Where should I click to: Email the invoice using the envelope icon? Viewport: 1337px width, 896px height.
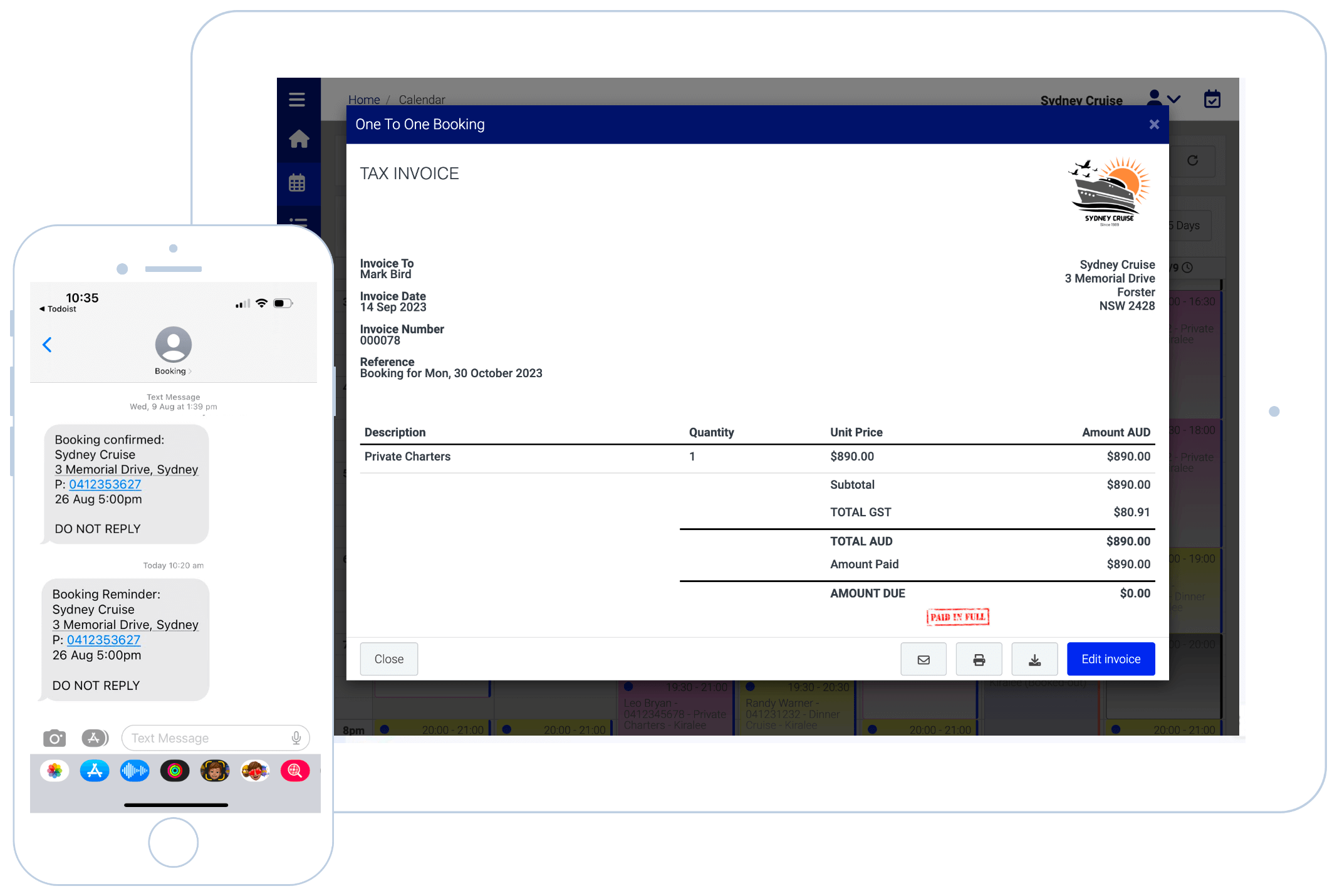[x=923, y=659]
